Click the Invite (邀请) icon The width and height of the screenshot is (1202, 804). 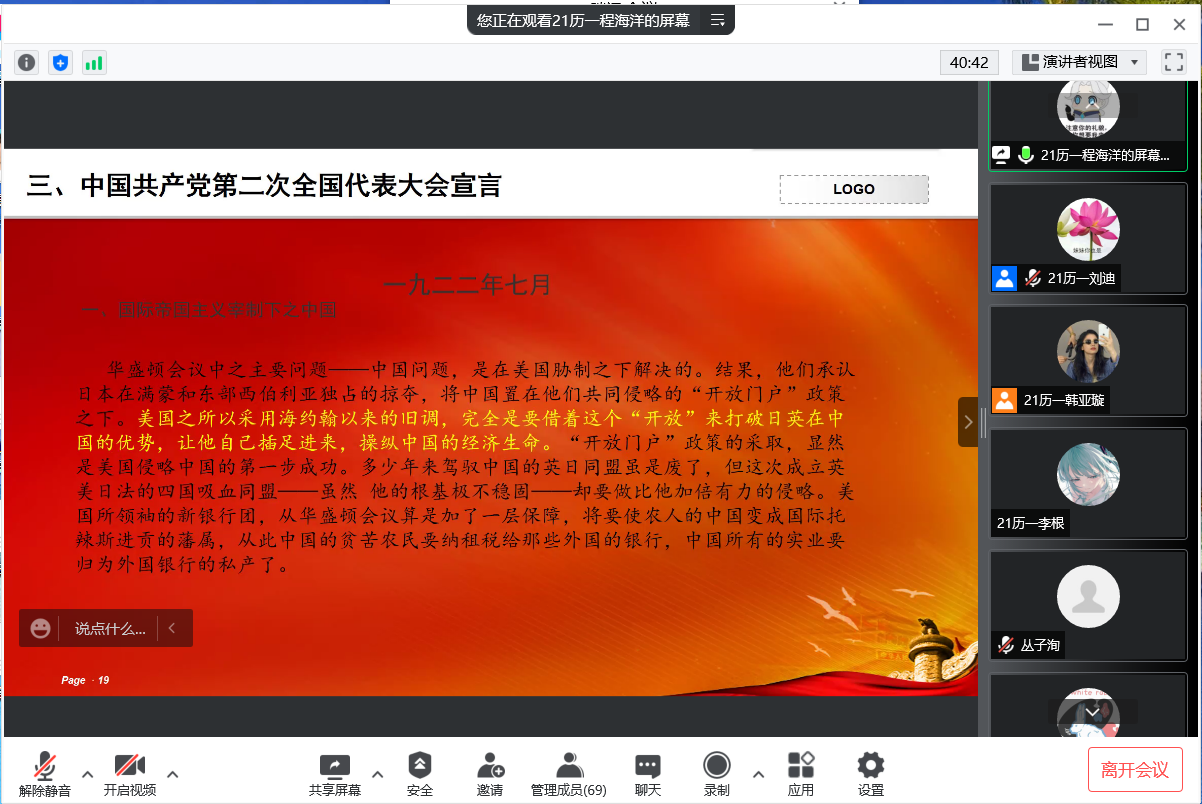(490, 774)
